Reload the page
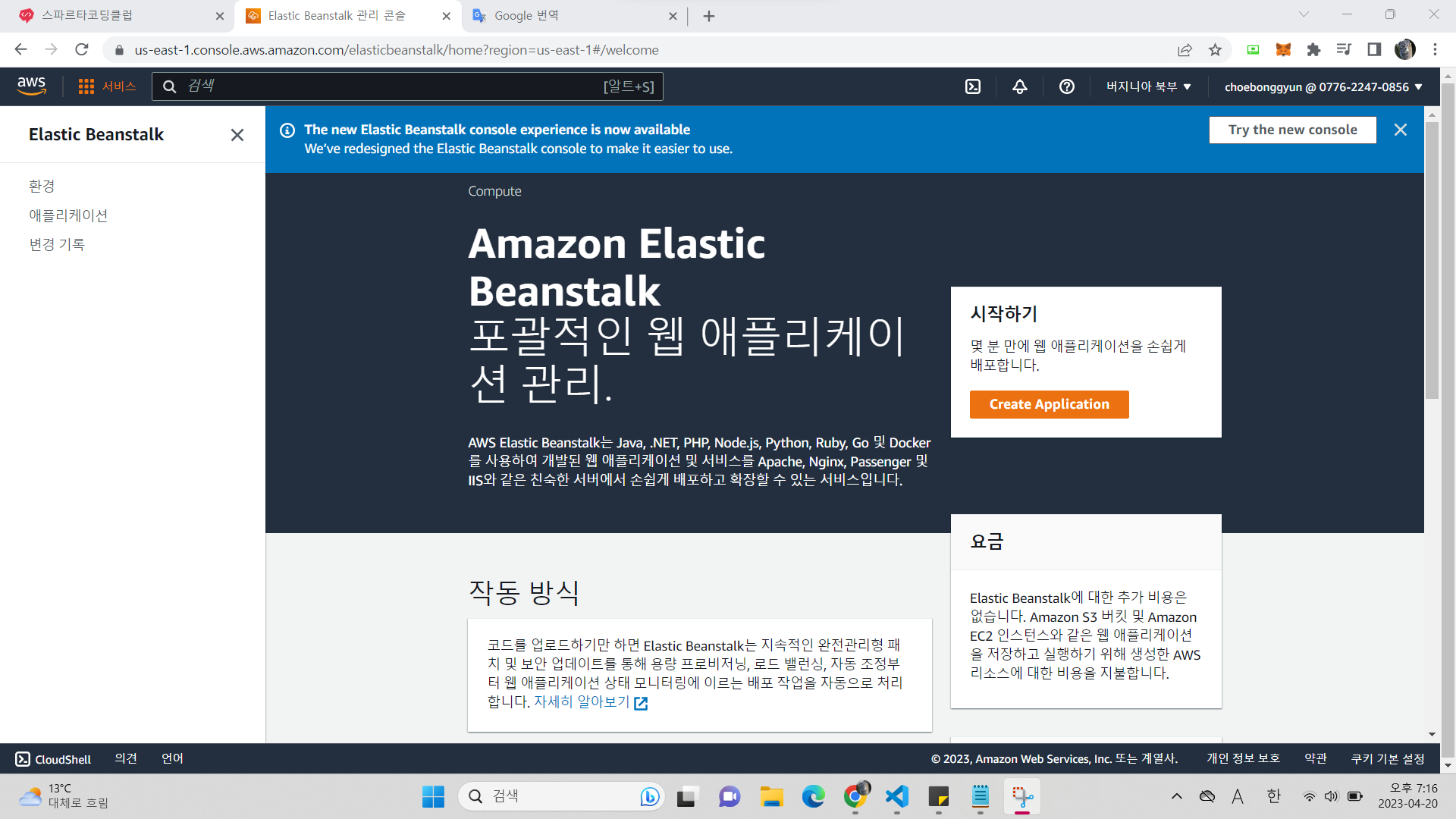This screenshot has height=819, width=1456. coord(82,50)
